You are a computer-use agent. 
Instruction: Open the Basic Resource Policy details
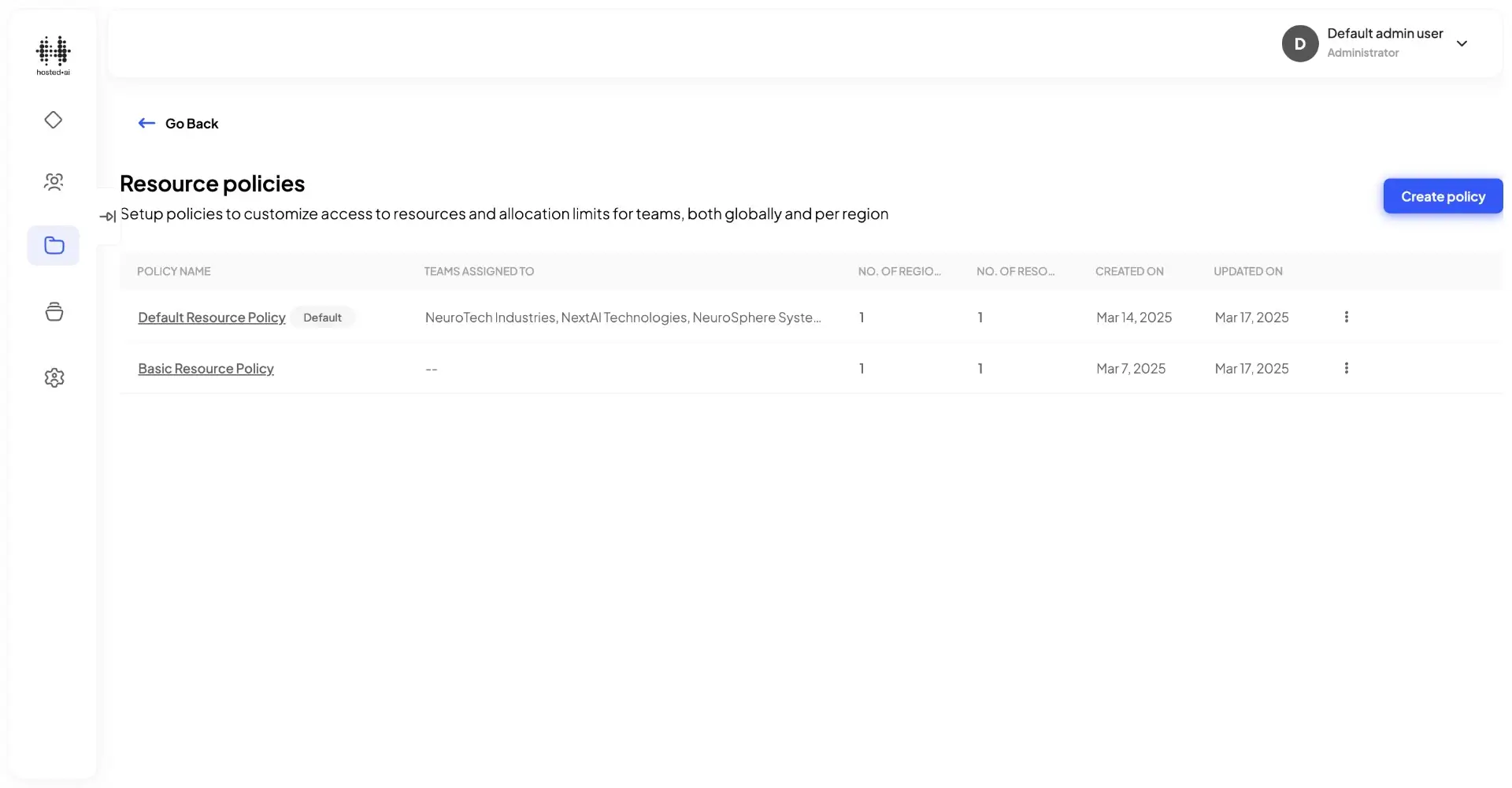206,368
